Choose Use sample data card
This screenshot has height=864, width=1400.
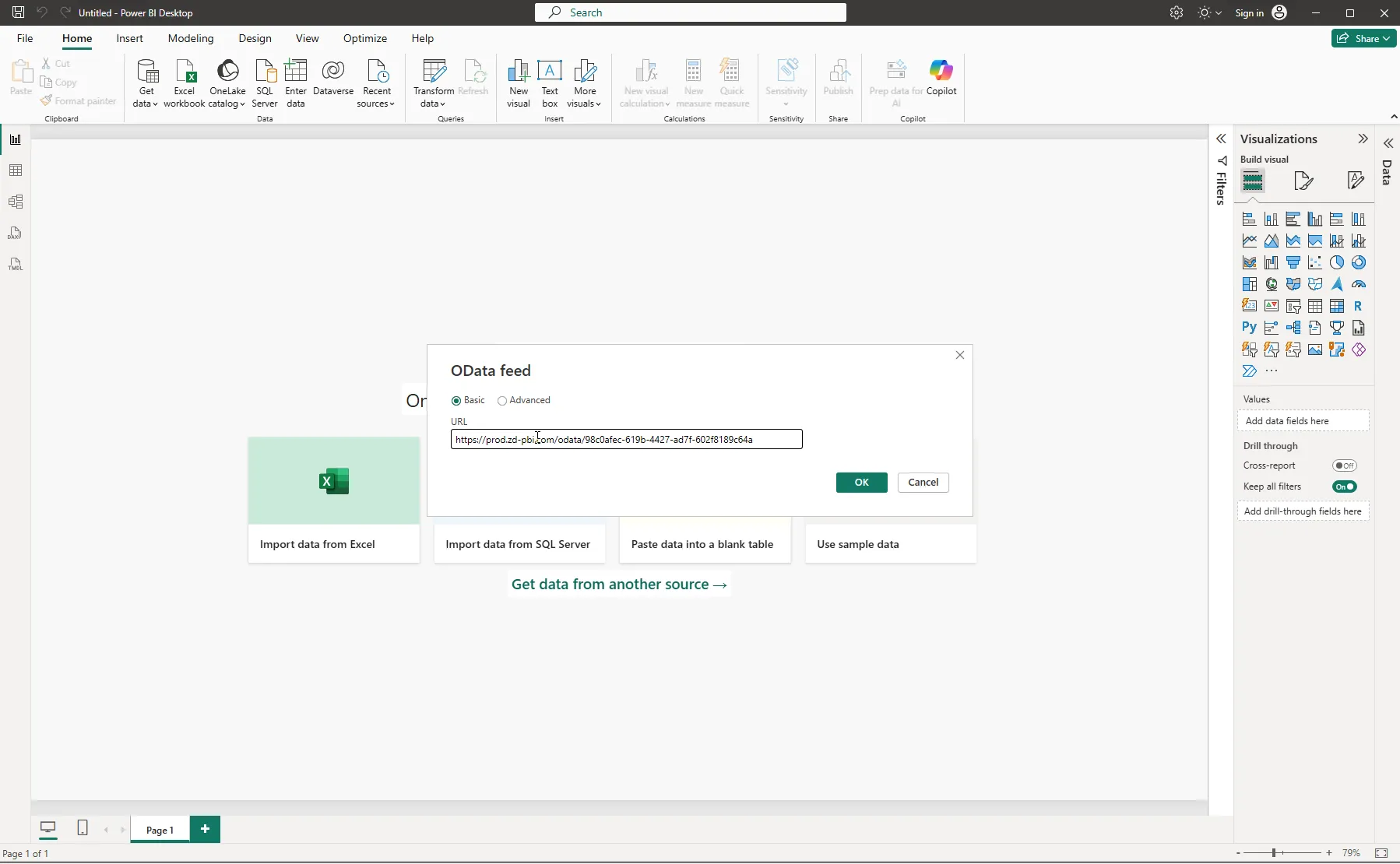click(891, 544)
